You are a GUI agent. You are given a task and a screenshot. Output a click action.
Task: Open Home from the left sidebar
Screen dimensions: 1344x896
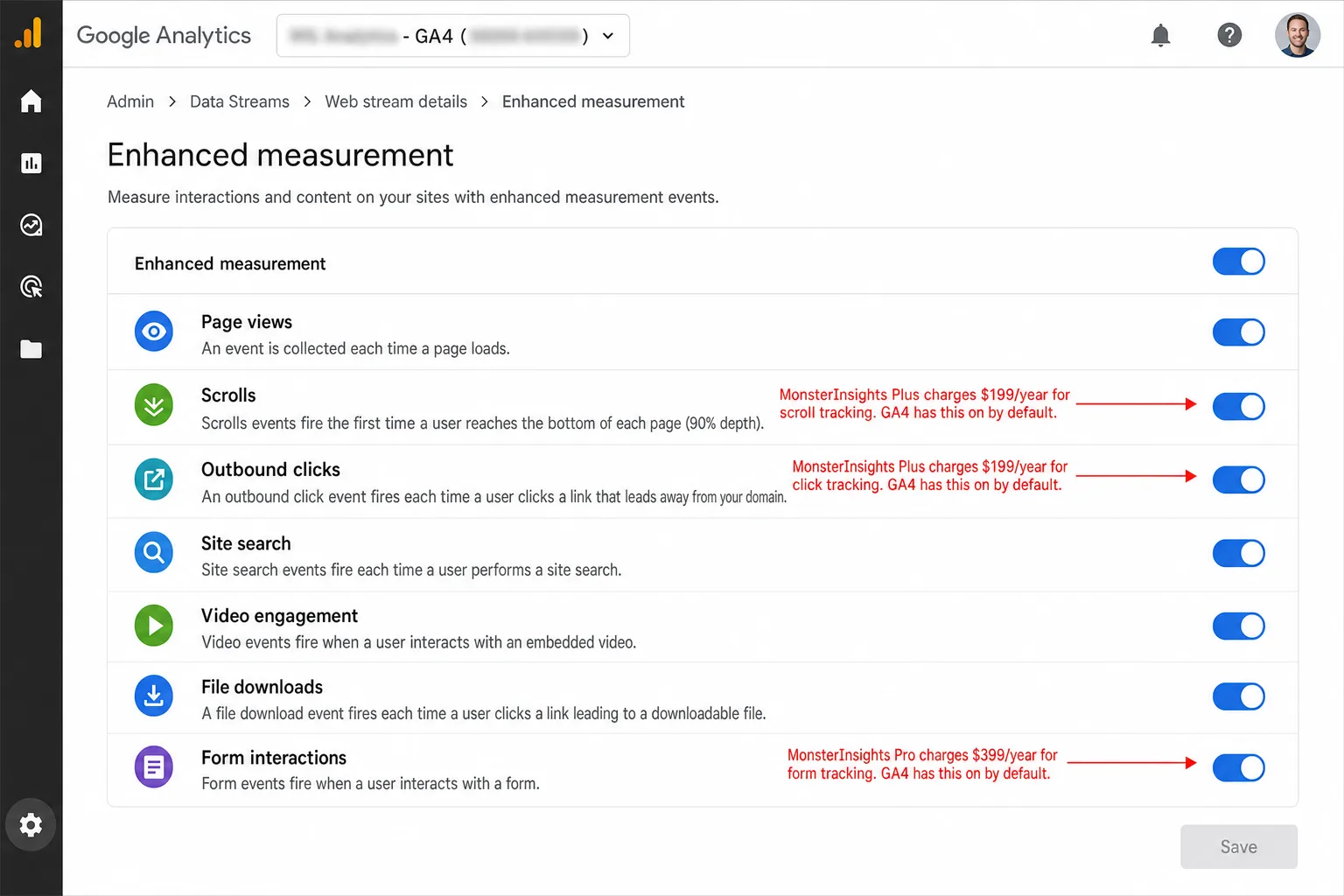point(31,101)
